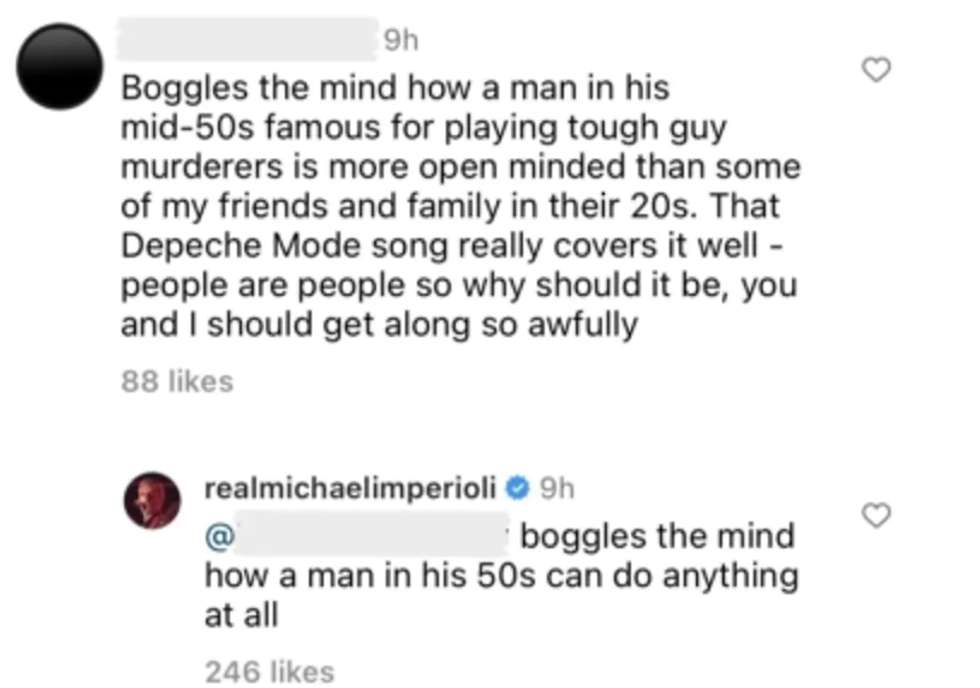Click "of my friends and family" line
This screenshot has height=688, width=980.
coord(300,208)
